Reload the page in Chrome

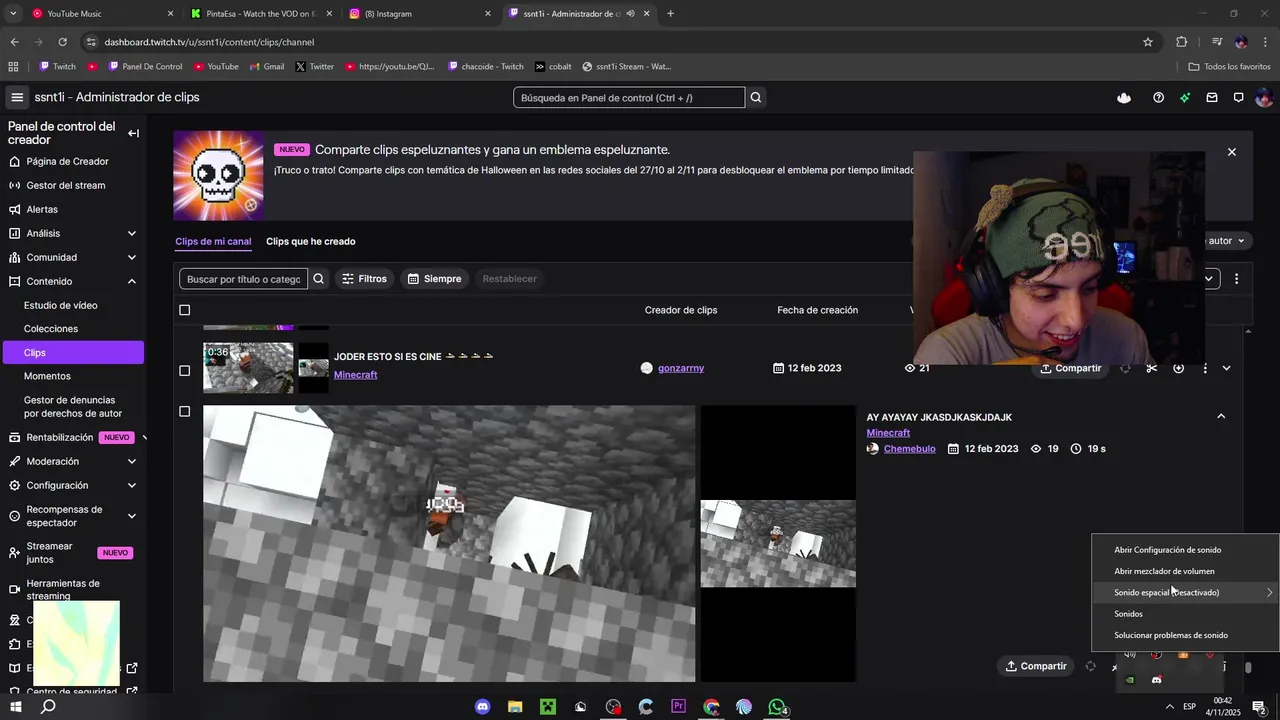pos(62,42)
